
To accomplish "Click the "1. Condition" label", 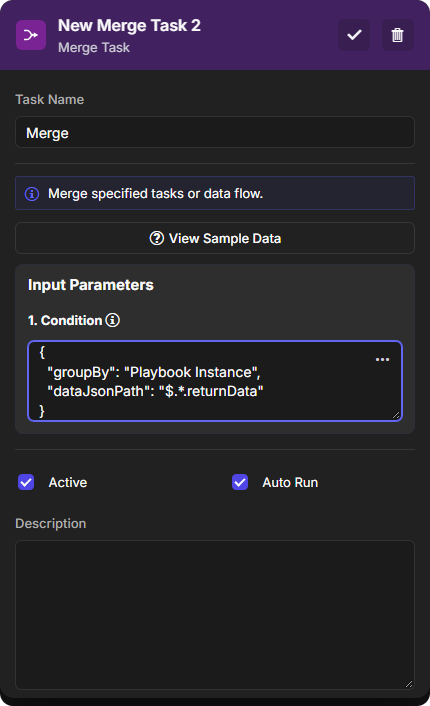I will (65, 321).
